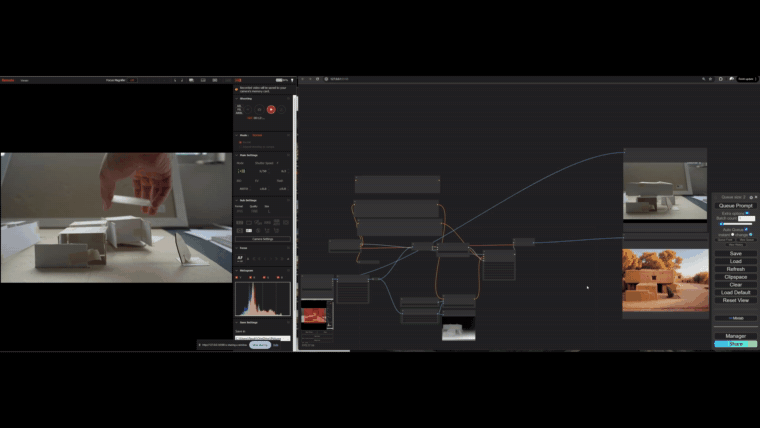Click the depth map preview image
Viewport: 760px width, 428px height.
(459, 329)
